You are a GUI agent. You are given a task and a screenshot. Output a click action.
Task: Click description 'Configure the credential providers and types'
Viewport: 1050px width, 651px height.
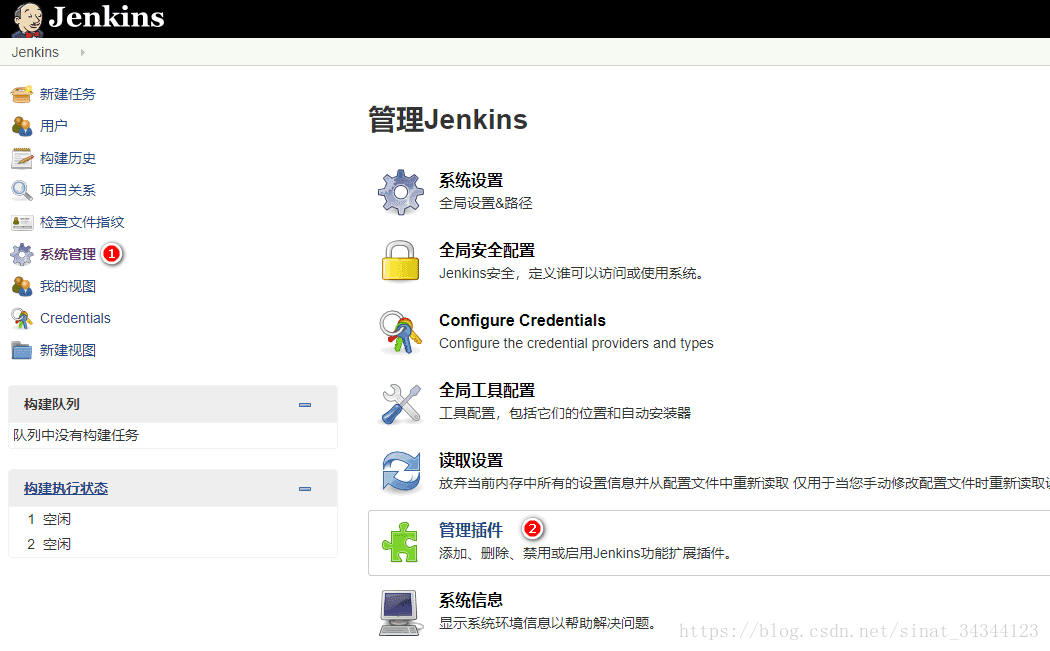click(x=576, y=343)
